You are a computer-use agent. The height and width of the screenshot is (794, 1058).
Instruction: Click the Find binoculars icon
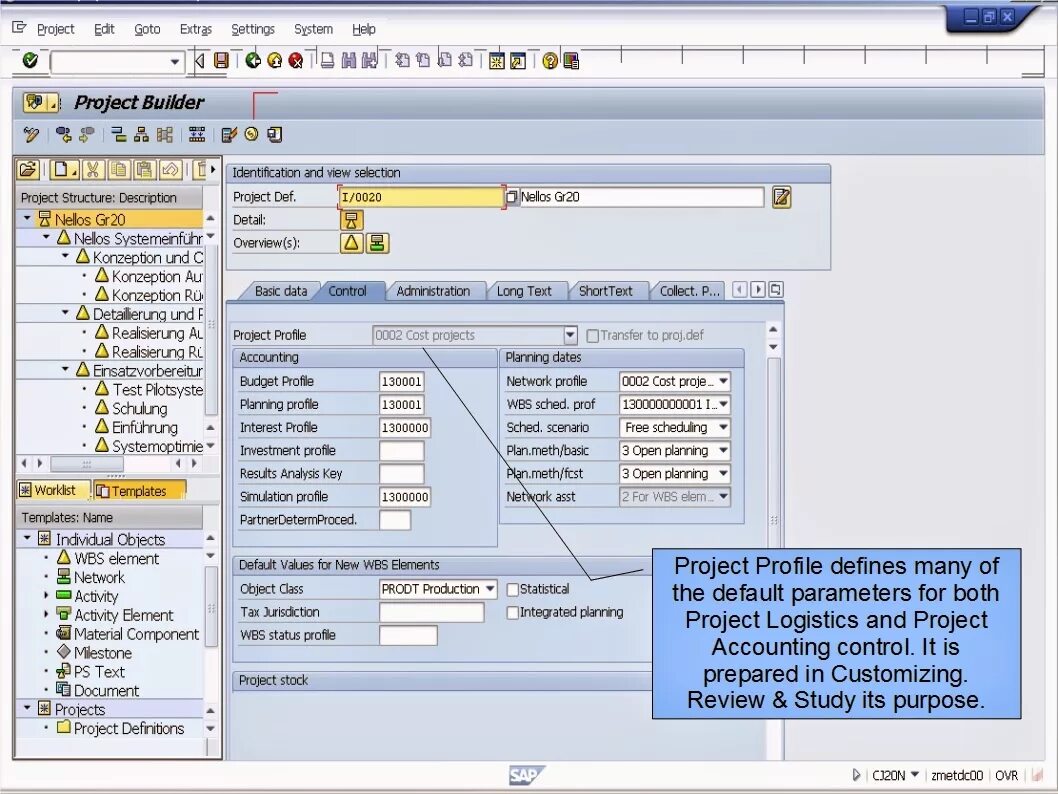click(x=348, y=61)
